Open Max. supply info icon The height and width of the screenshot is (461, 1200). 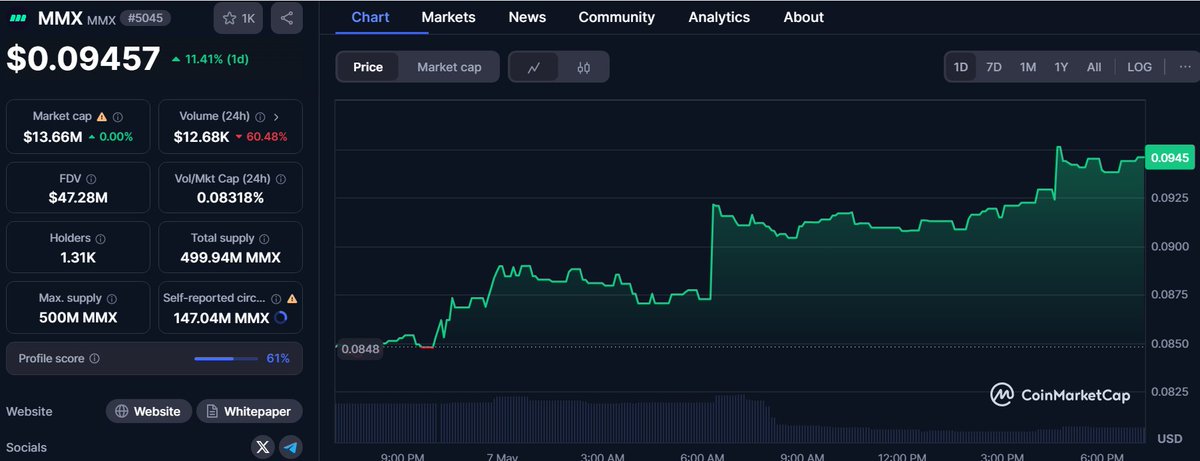click(111, 299)
